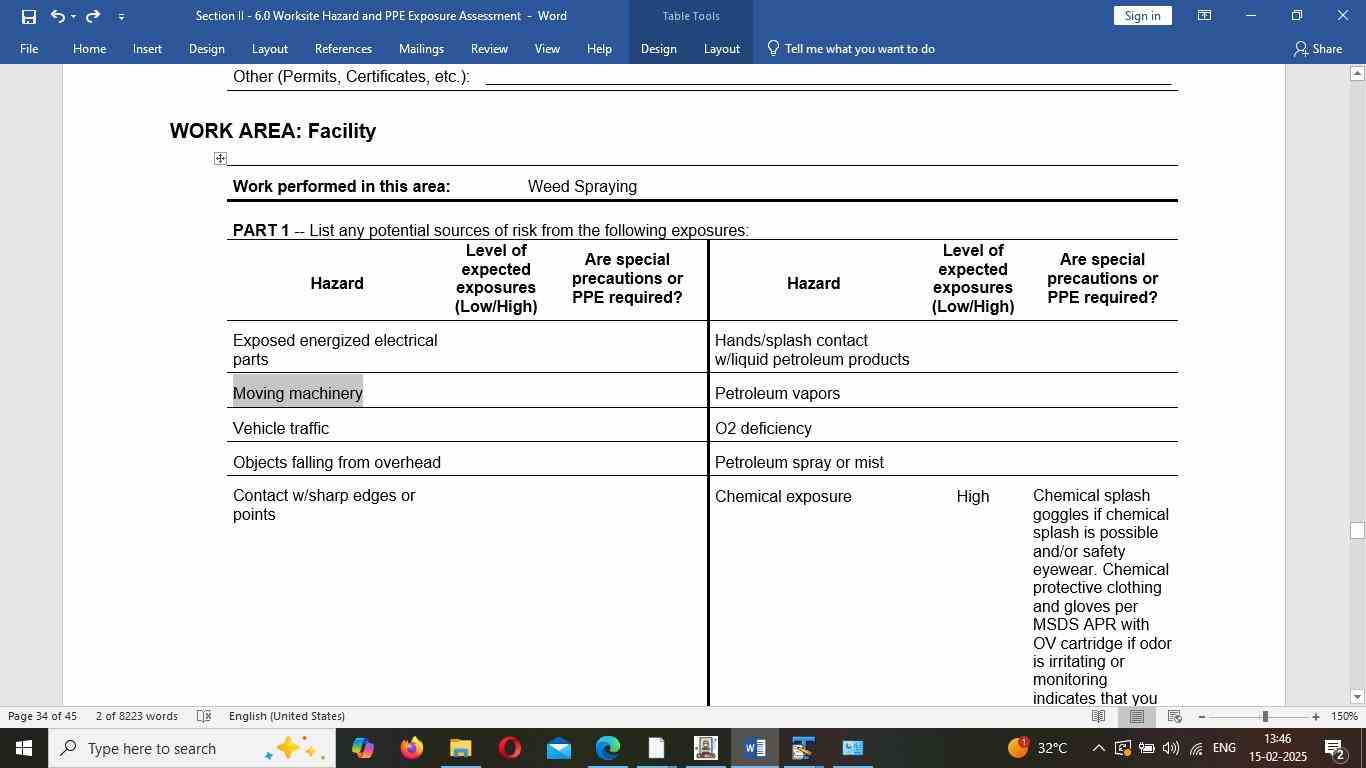Switch to Web Layout view

1175,716
